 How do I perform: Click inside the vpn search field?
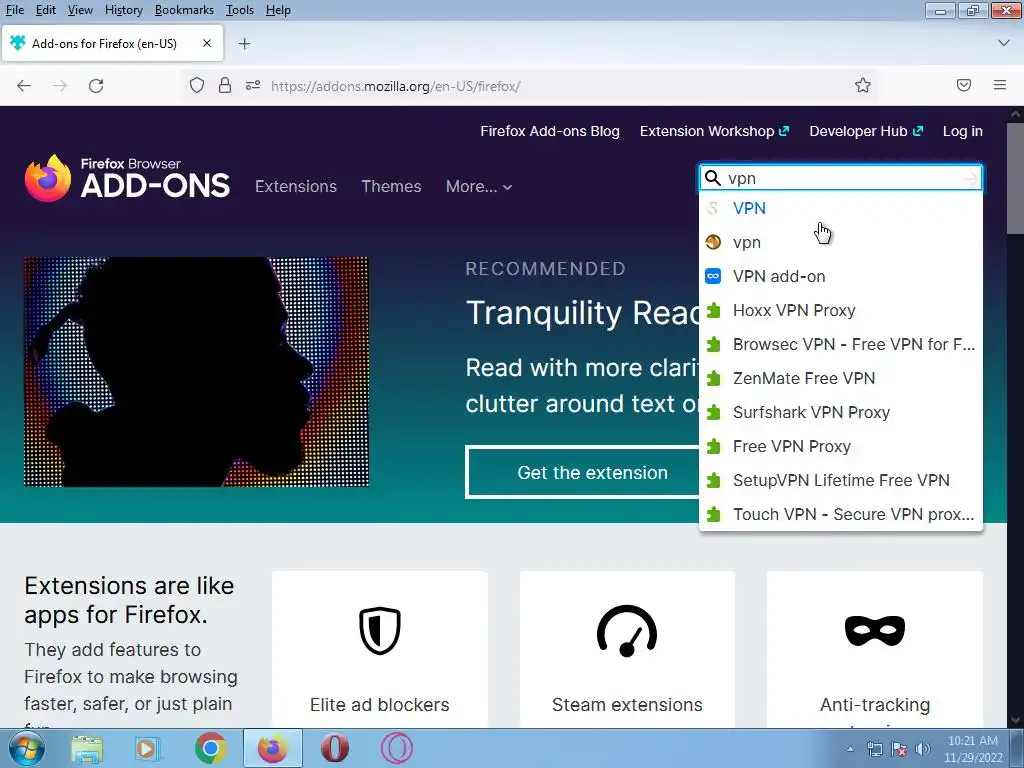(840, 178)
